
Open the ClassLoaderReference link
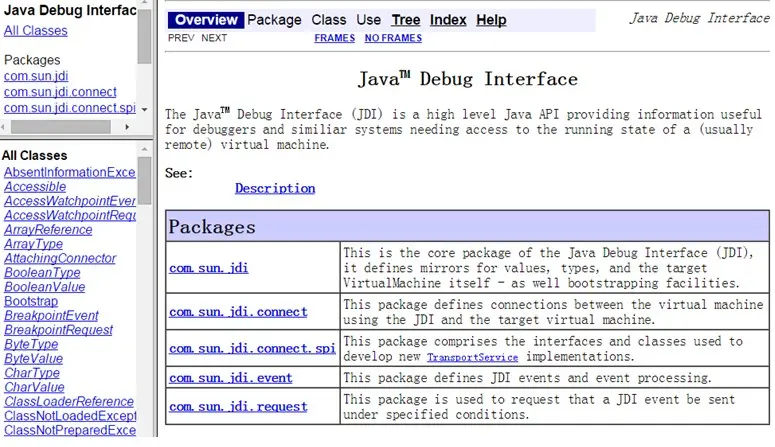[x=69, y=402]
